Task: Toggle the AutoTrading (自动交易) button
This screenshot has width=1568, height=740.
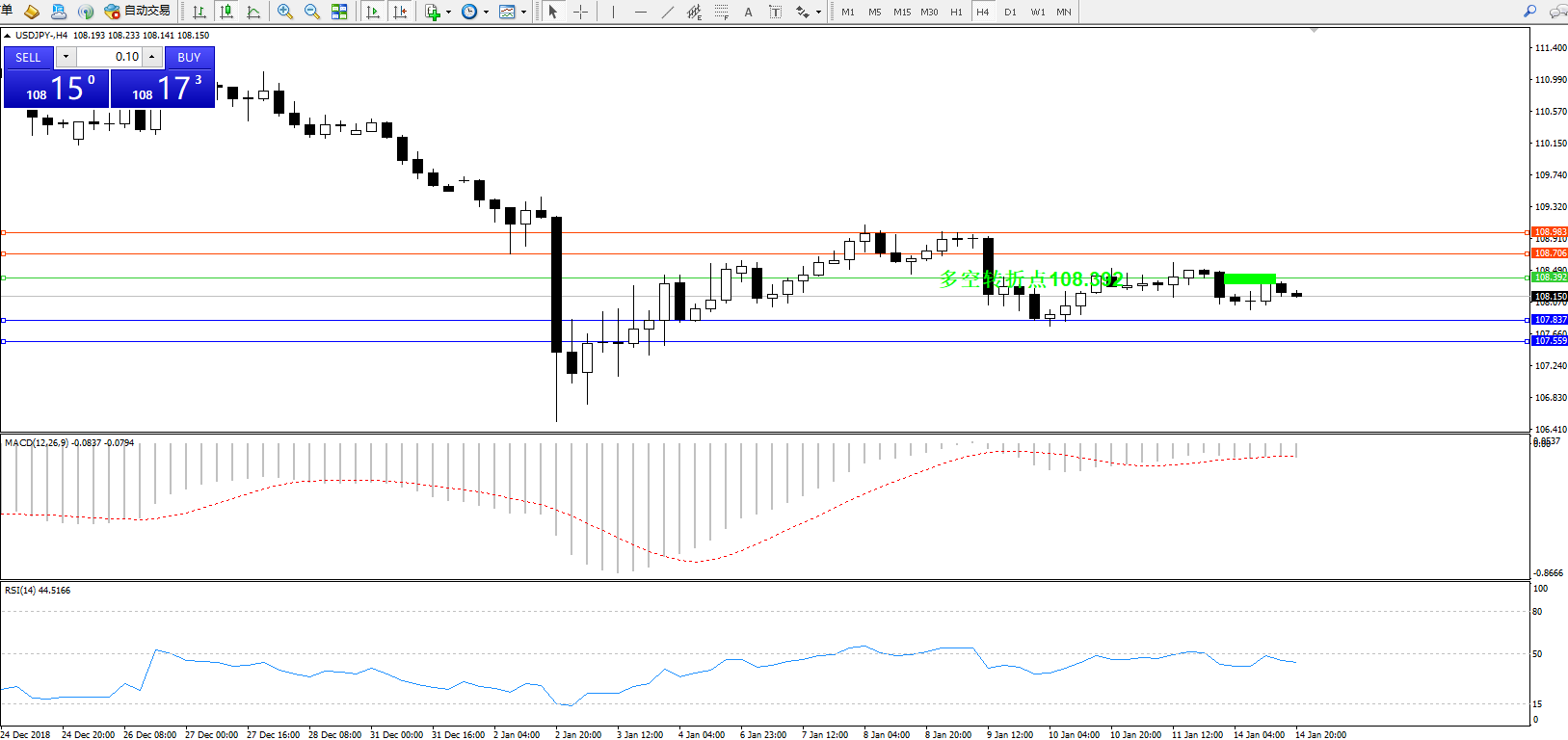Action: (x=137, y=12)
